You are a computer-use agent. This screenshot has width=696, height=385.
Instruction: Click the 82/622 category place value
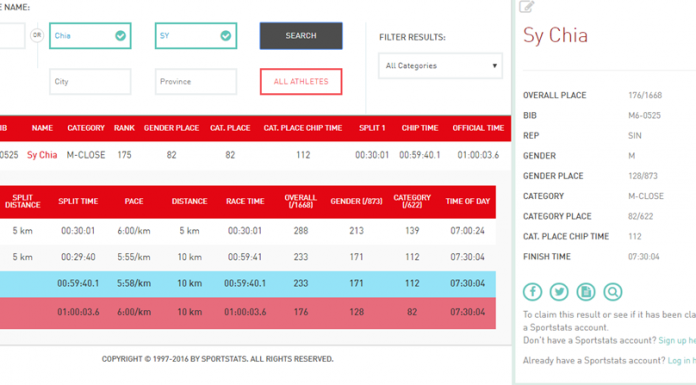pyautogui.click(x=641, y=216)
